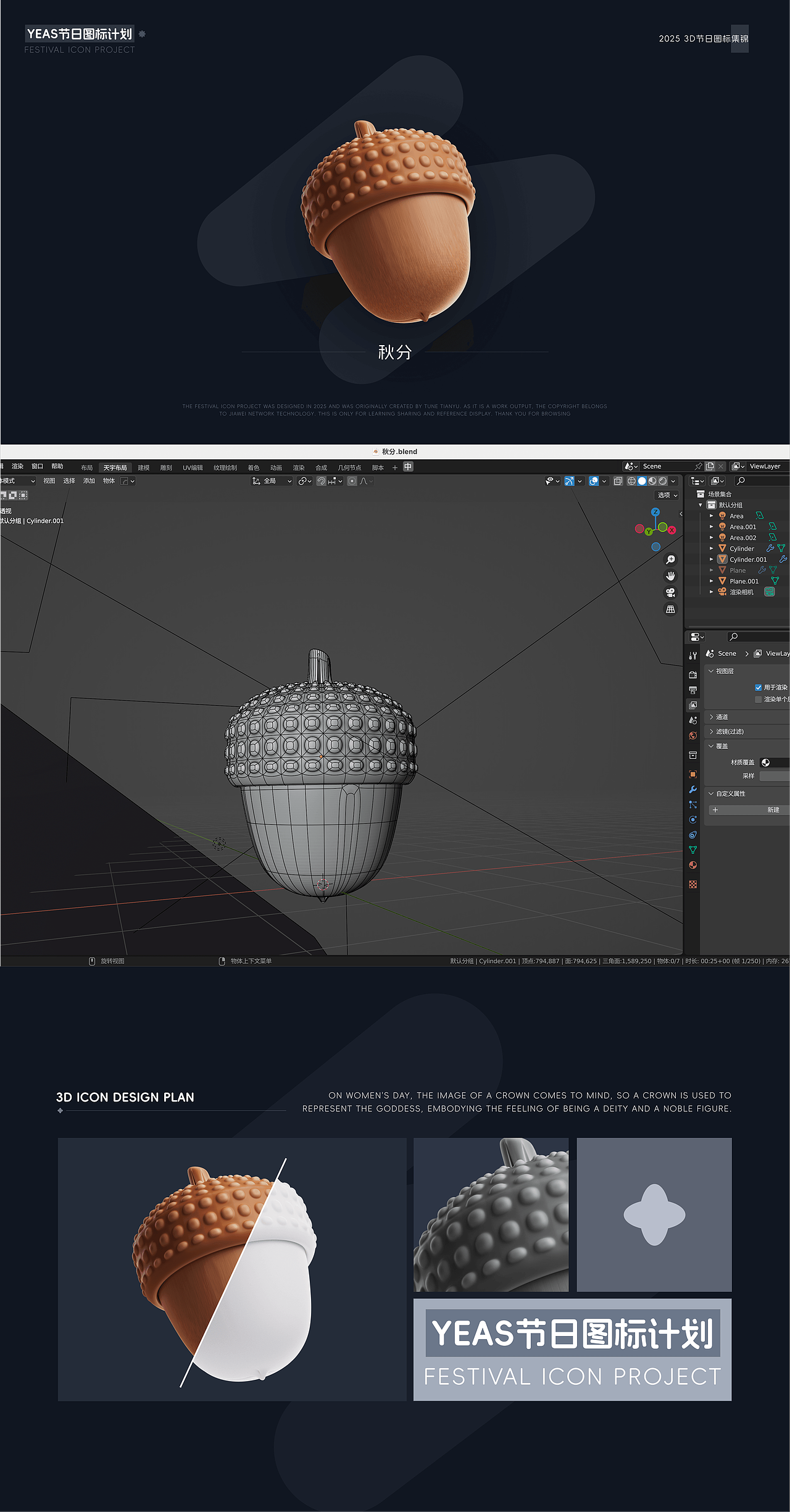Click the camera data icon on 渲染相机 row
The height and width of the screenshot is (1512, 790).
click(x=770, y=591)
